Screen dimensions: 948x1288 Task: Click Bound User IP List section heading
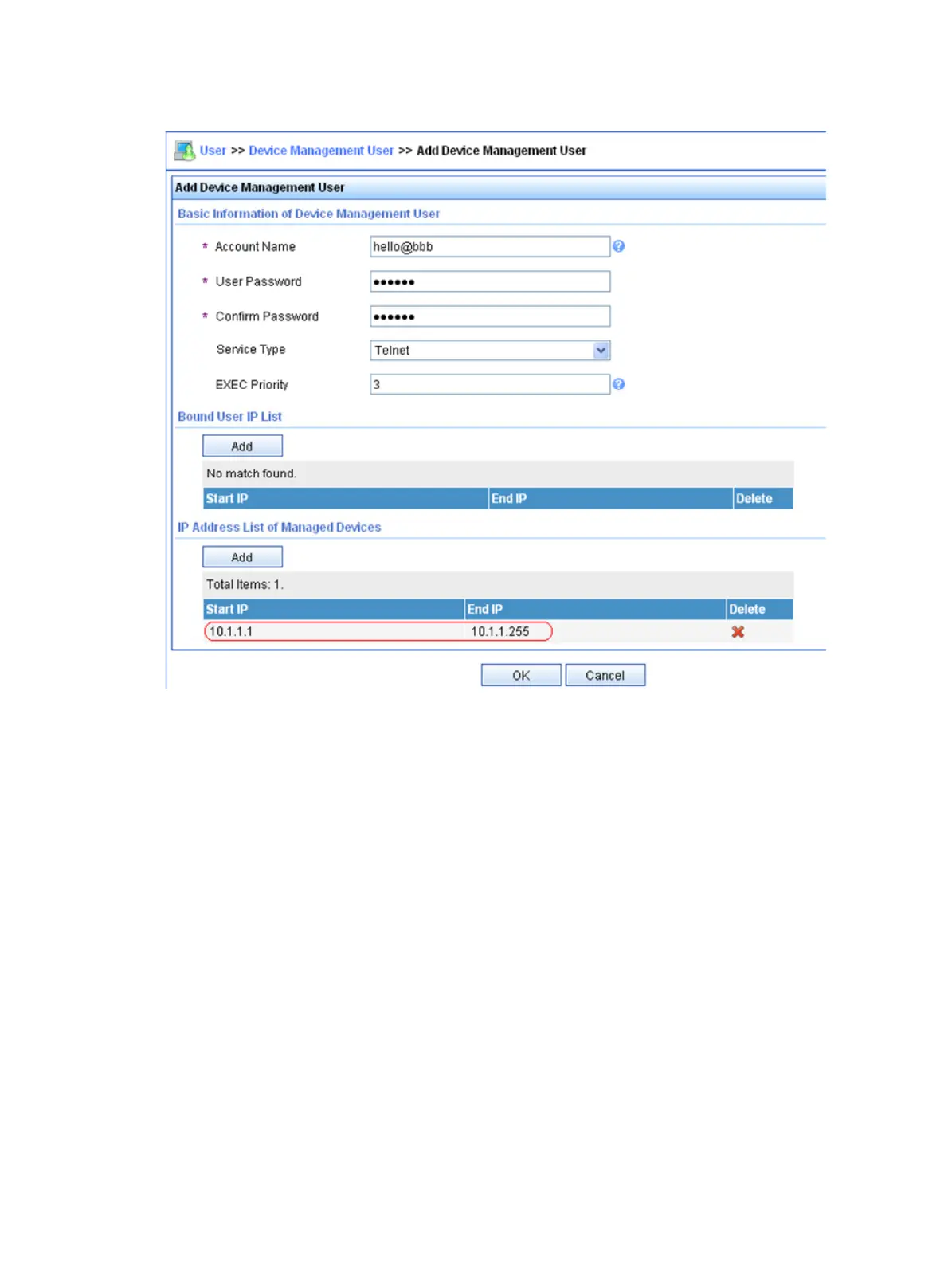(x=229, y=416)
